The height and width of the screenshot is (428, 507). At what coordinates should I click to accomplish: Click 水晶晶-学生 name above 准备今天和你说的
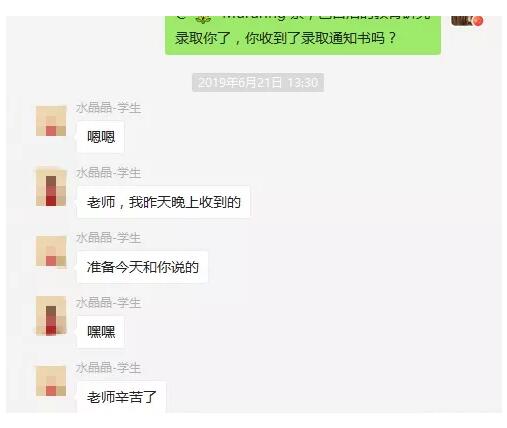click(x=108, y=238)
